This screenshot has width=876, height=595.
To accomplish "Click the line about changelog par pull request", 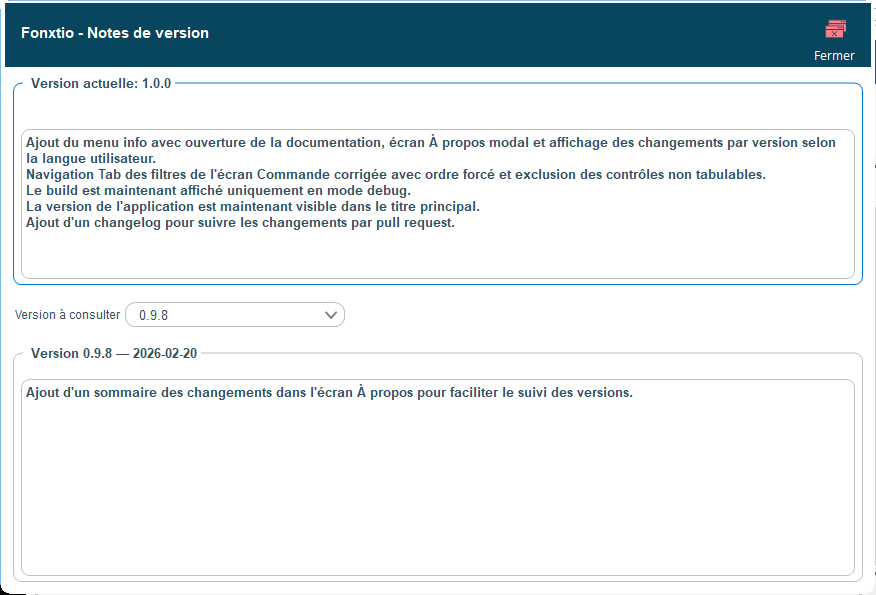I will (x=240, y=222).
